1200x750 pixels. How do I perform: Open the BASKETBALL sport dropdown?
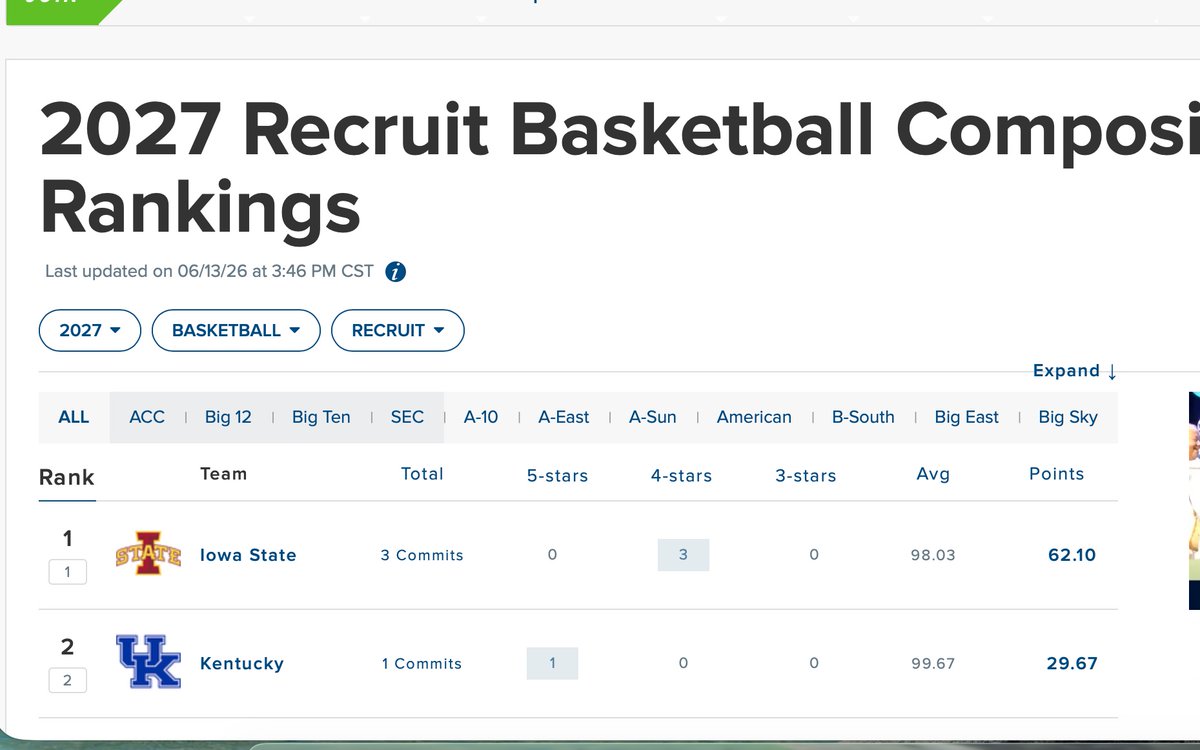[x=236, y=330]
